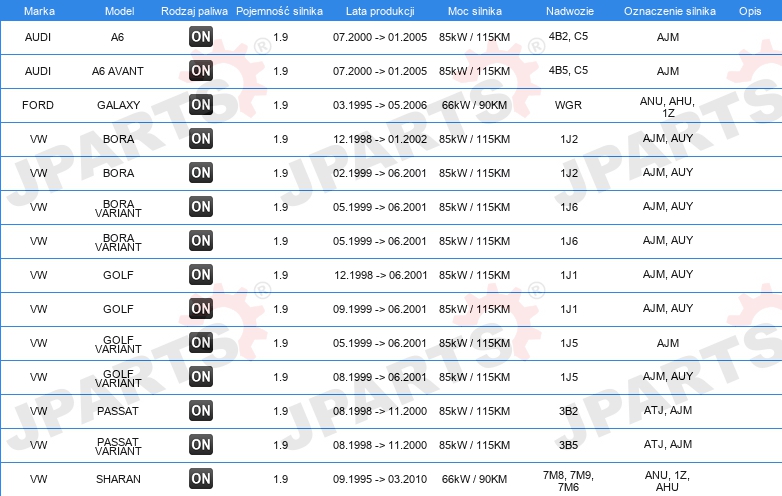
Task: Select the FORD brand cell
Action: pyautogui.click(x=38, y=105)
